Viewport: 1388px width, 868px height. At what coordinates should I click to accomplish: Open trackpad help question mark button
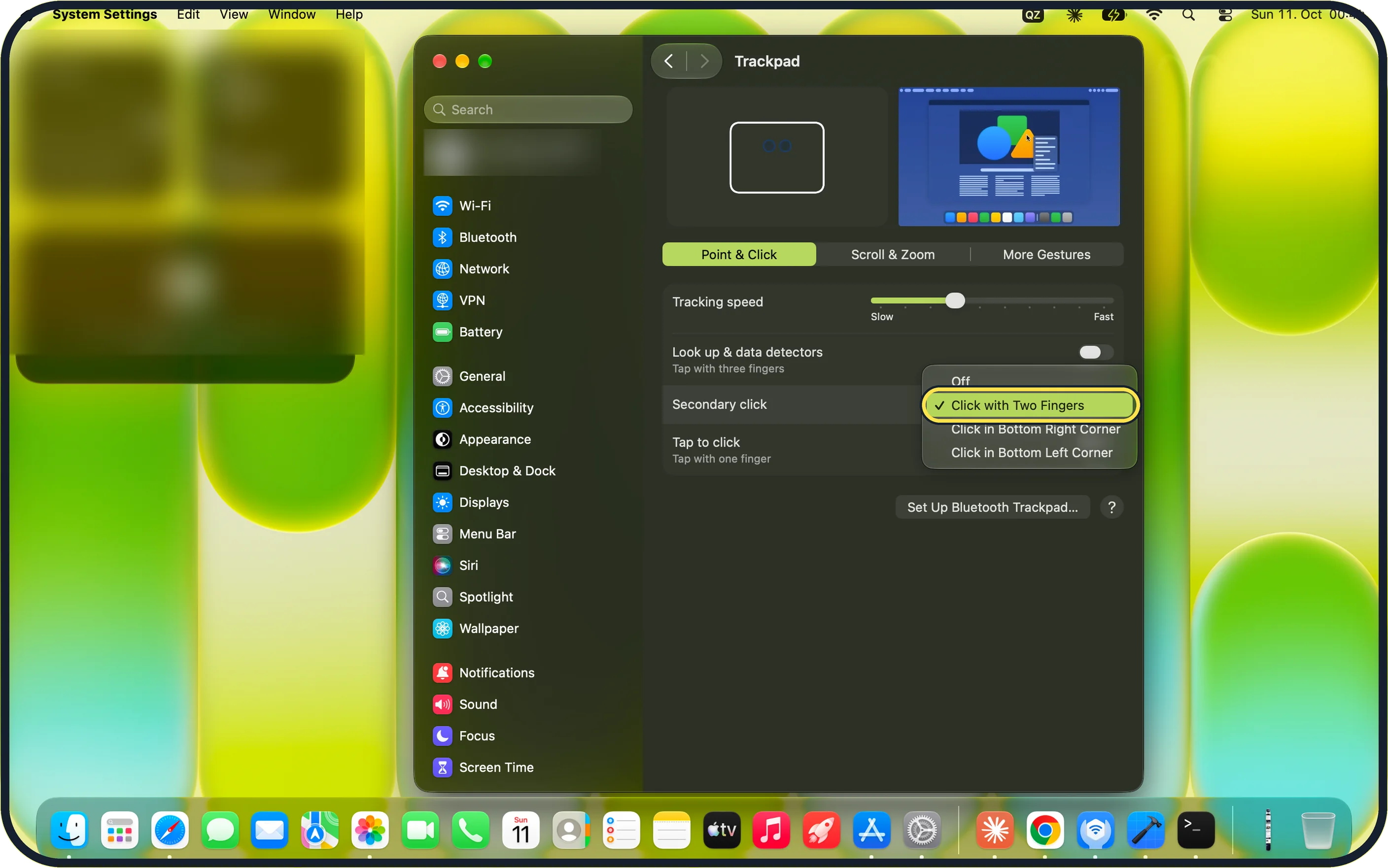coord(1112,507)
